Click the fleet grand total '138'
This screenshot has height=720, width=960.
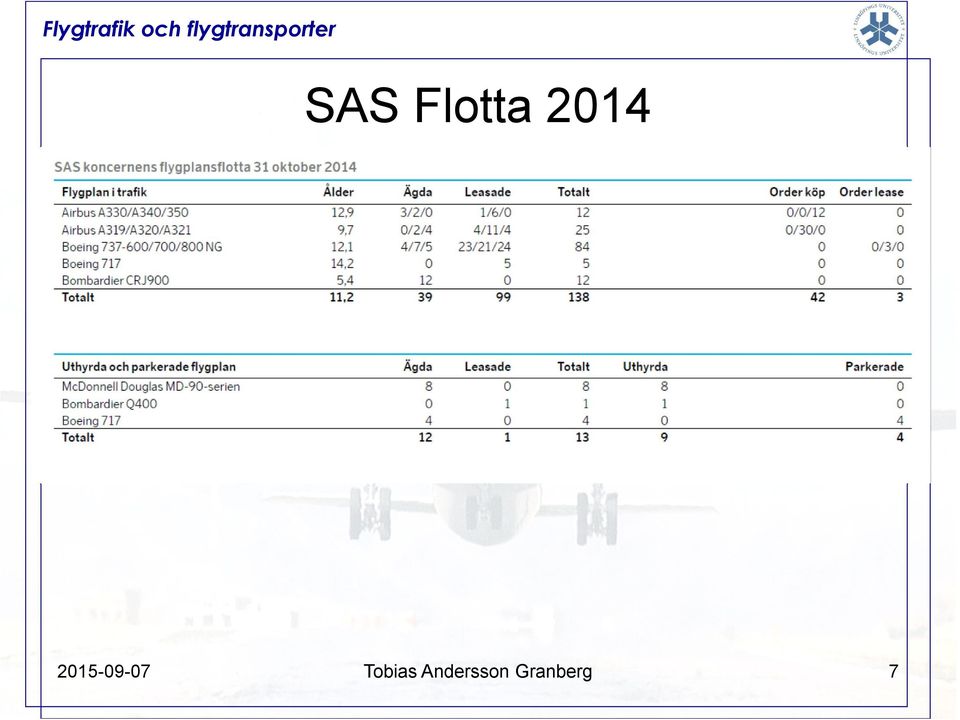[x=579, y=298]
